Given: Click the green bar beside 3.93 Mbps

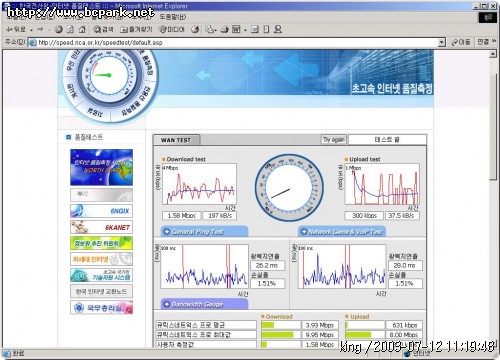Looking at the screenshot, I should 268,325.
